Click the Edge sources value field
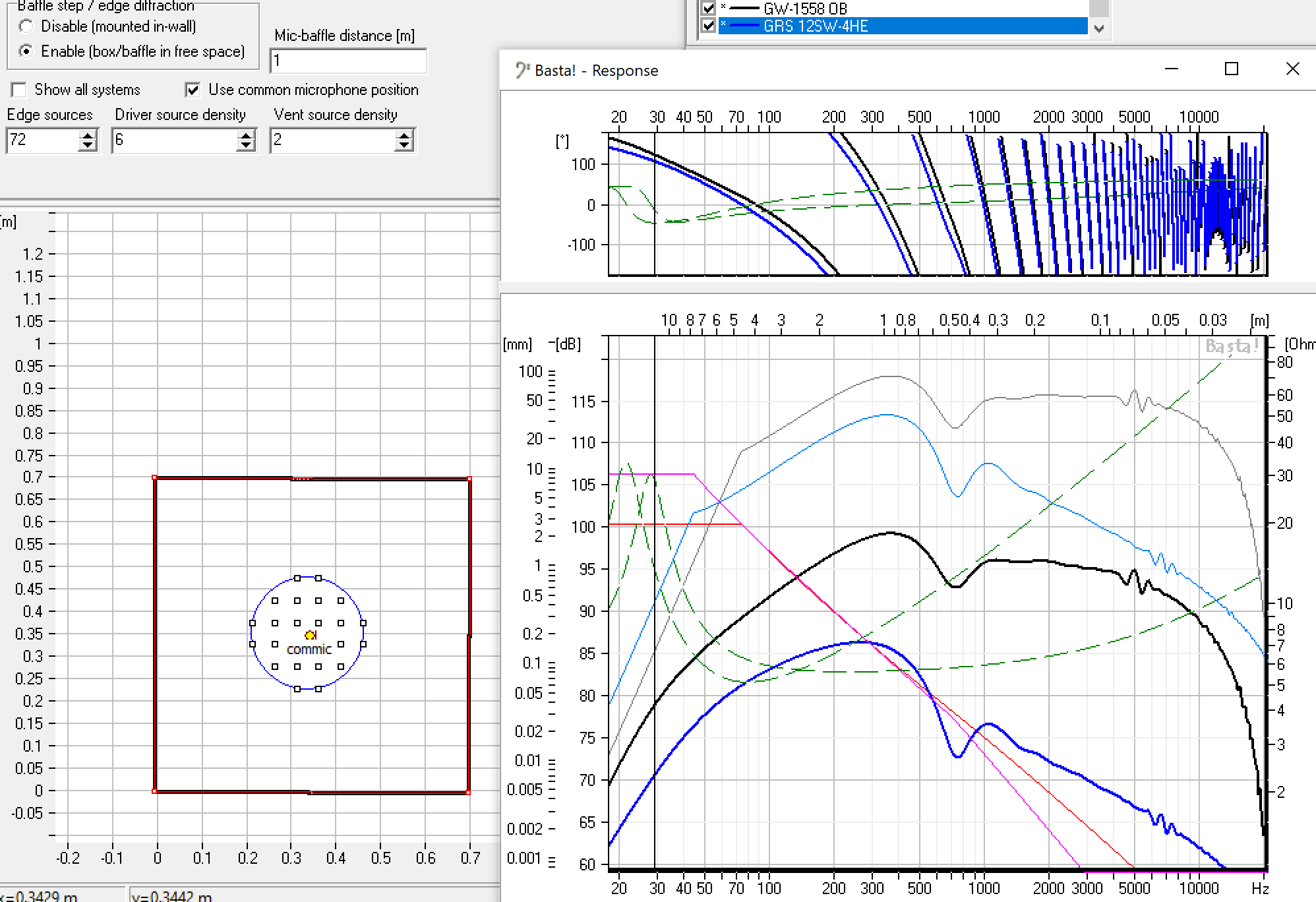 click(x=43, y=140)
